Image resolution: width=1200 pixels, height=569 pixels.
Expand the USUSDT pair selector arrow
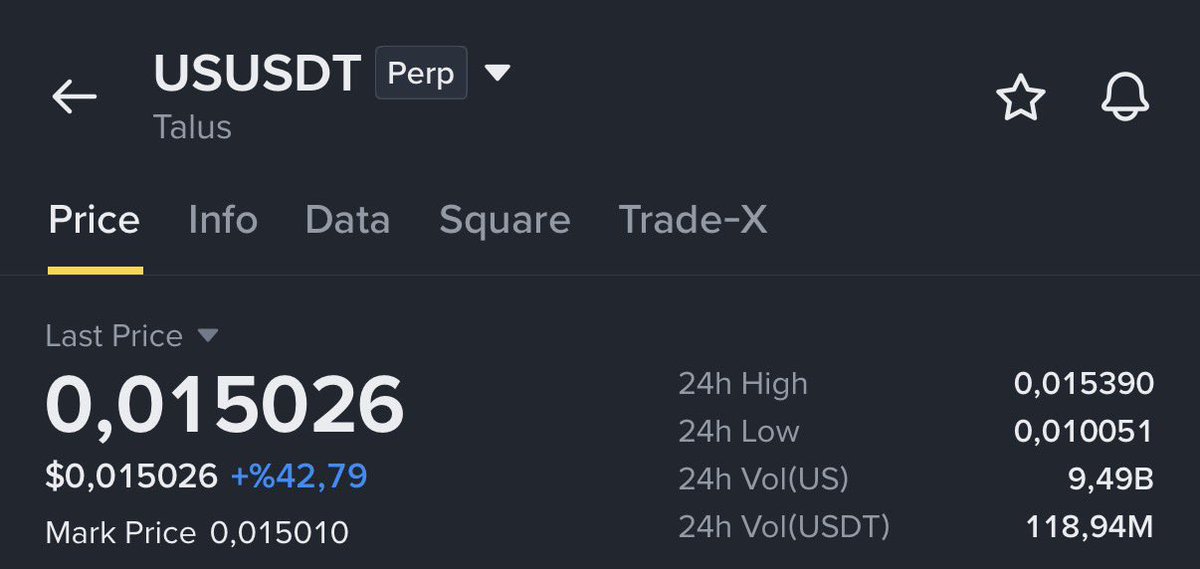(497, 72)
